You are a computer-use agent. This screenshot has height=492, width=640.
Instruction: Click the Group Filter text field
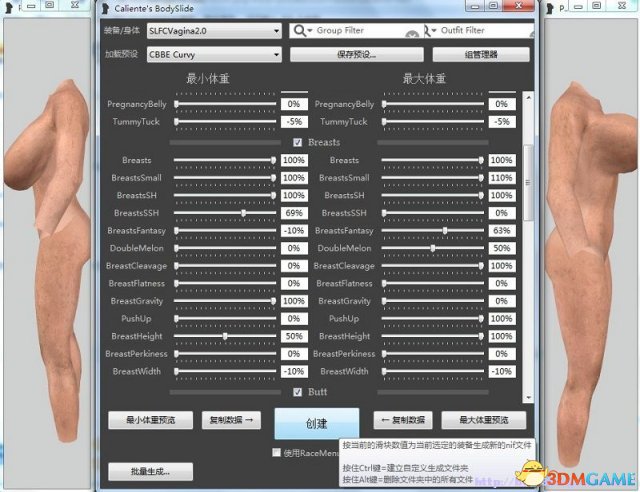[x=359, y=31]
